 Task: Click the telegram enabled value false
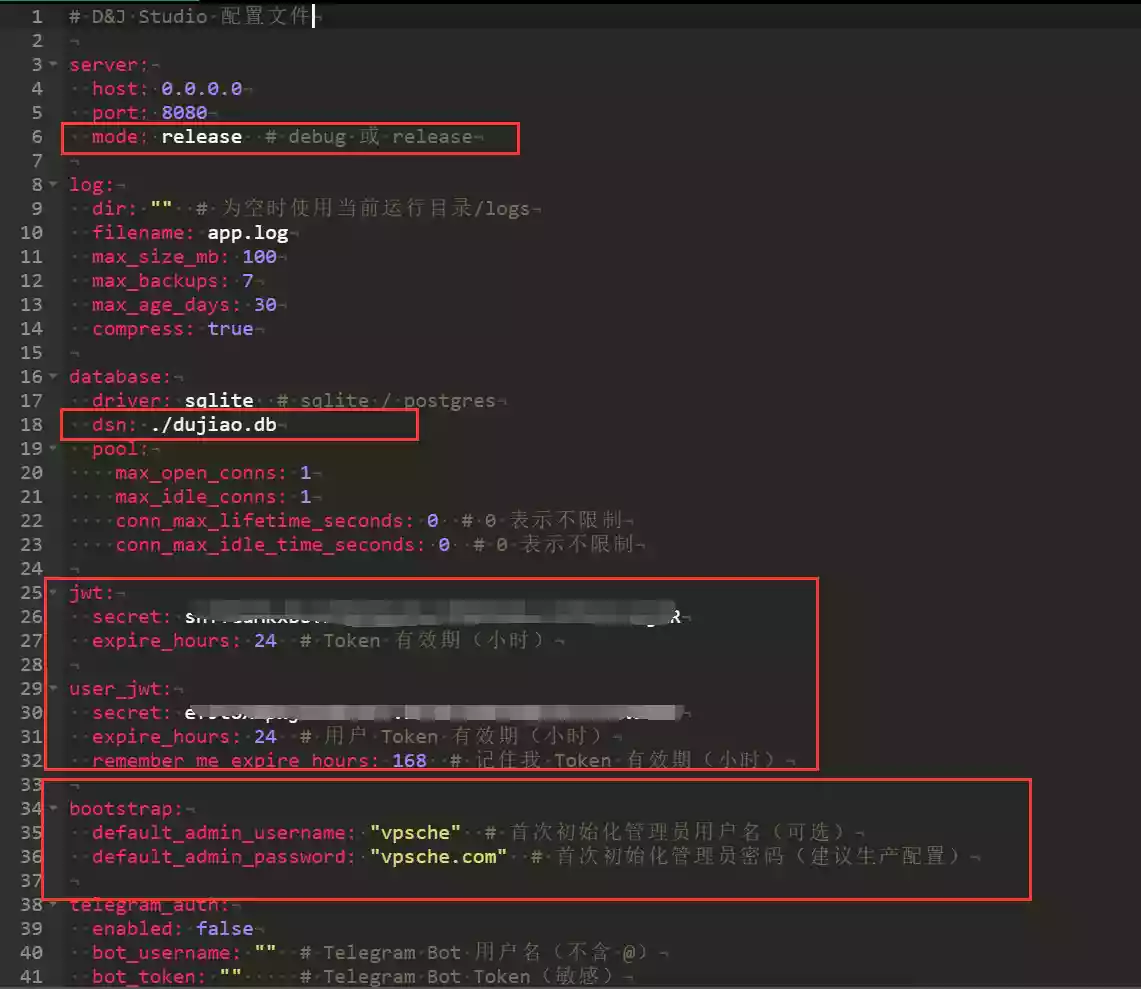click(224, 928)
